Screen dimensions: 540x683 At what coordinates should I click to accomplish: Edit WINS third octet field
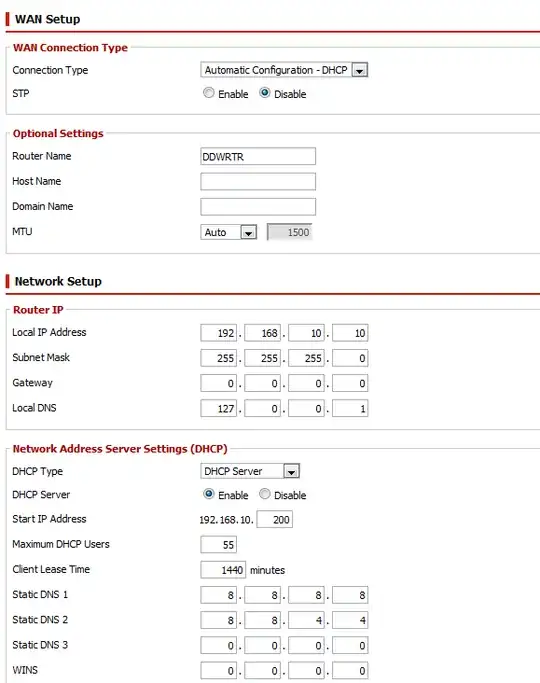[306, 671]
